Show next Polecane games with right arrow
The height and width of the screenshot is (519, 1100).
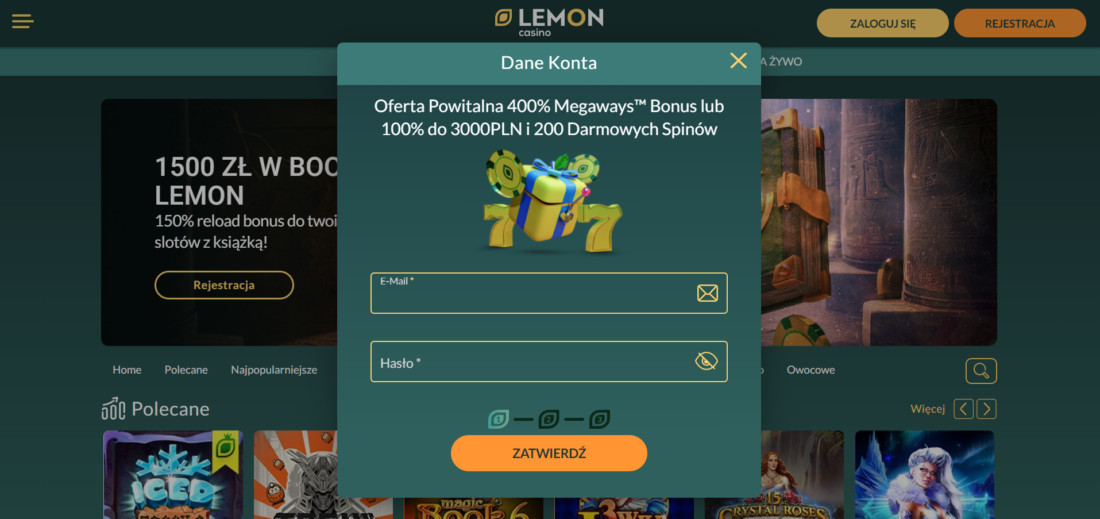pos(986,409)
